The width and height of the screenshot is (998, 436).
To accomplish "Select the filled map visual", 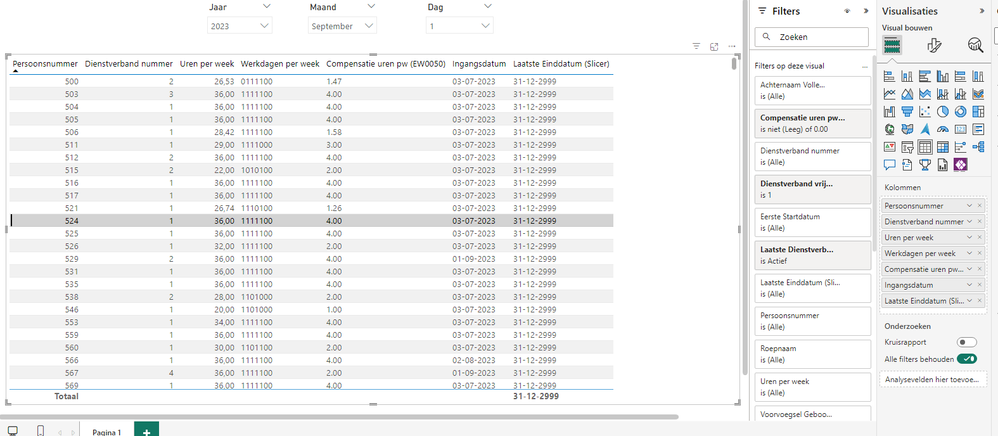I will (x=908, y=129).
